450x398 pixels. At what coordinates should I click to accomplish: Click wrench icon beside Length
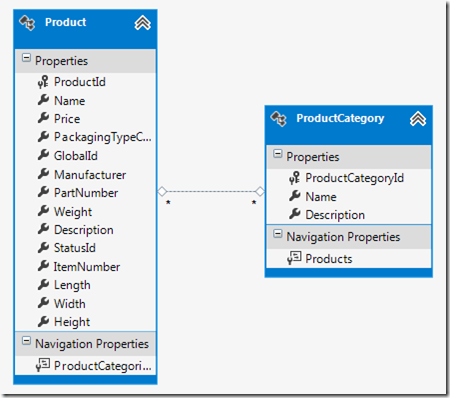[43, 284]
